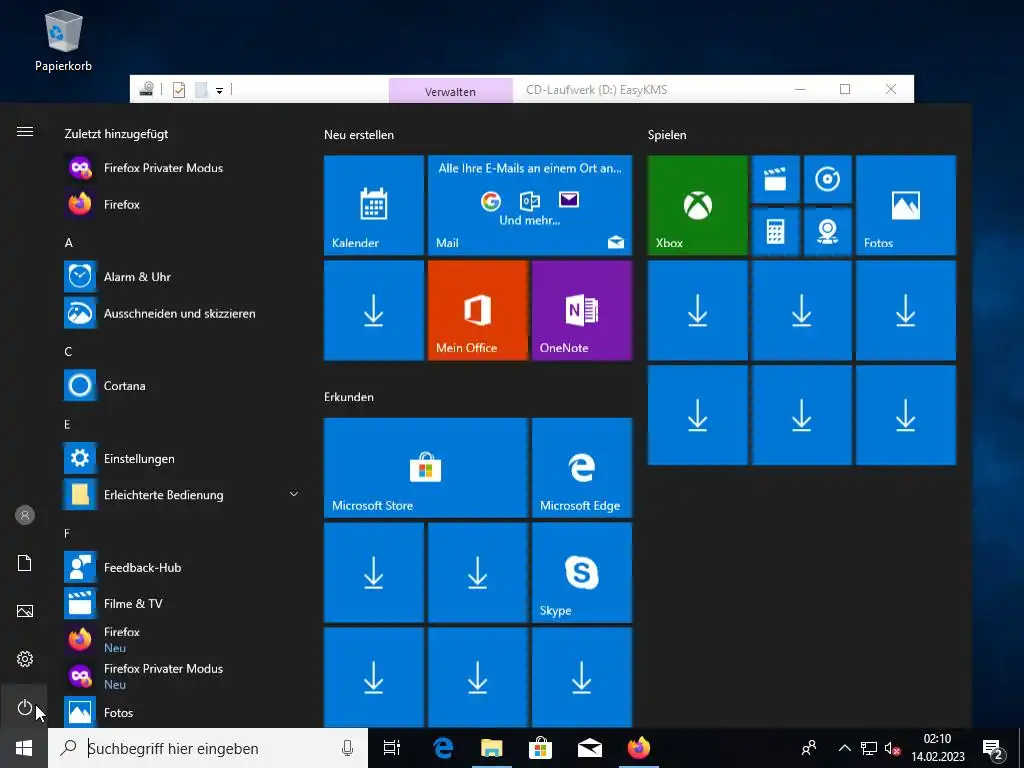Click the letter E group header
Viewport: 1024px width, 768px height.
point(67,424)
